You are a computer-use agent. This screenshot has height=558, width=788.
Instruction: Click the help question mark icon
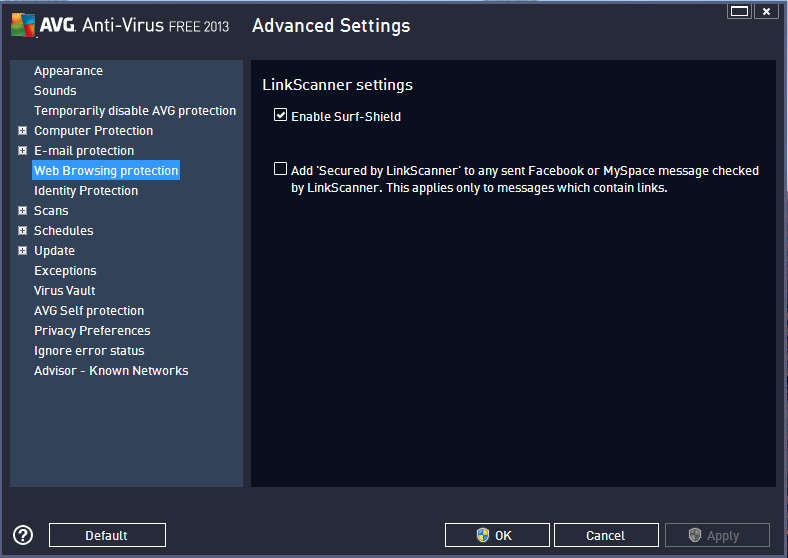click(23, 535)
